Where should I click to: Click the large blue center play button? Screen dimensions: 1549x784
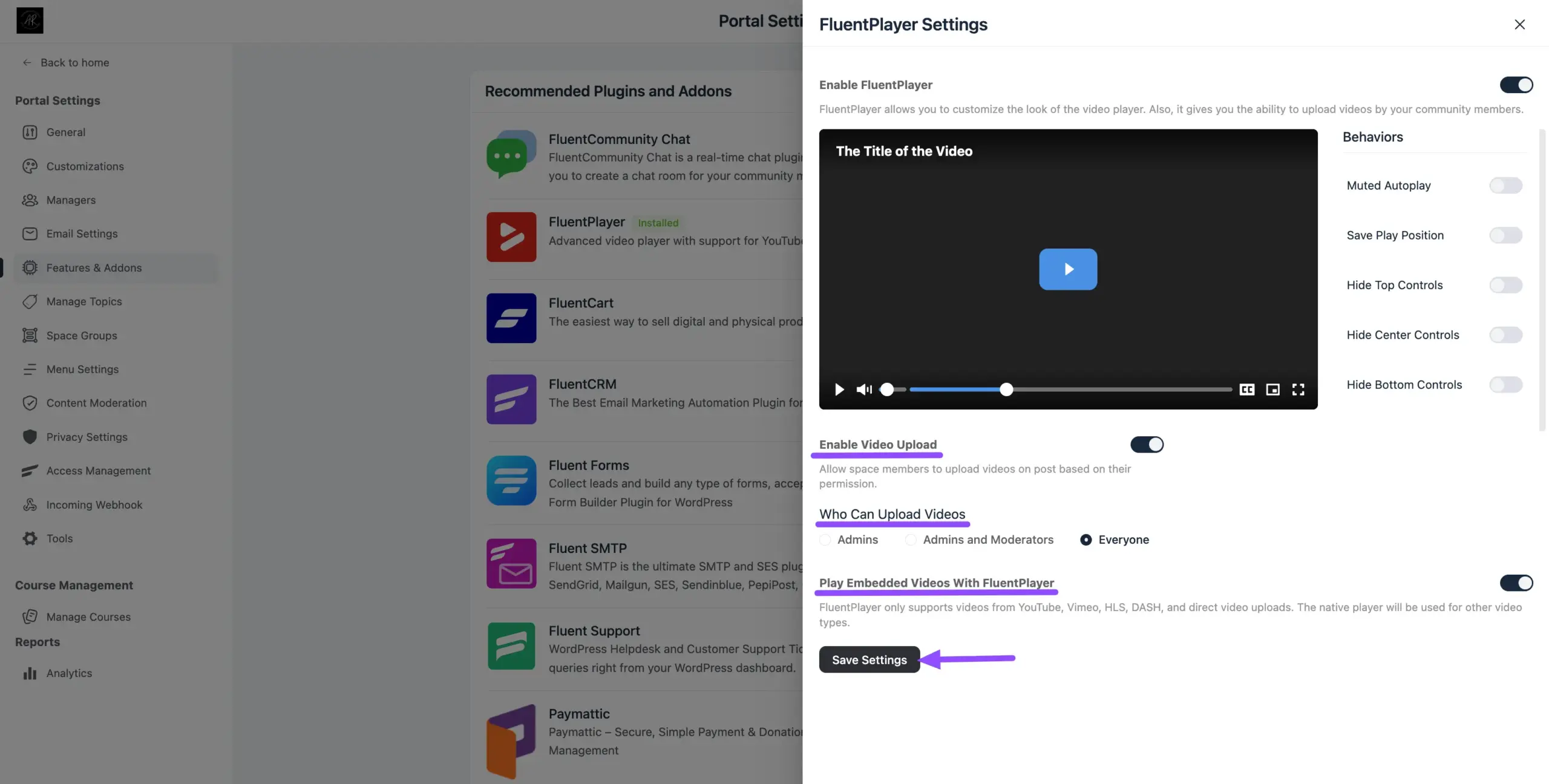[1067, 269]
